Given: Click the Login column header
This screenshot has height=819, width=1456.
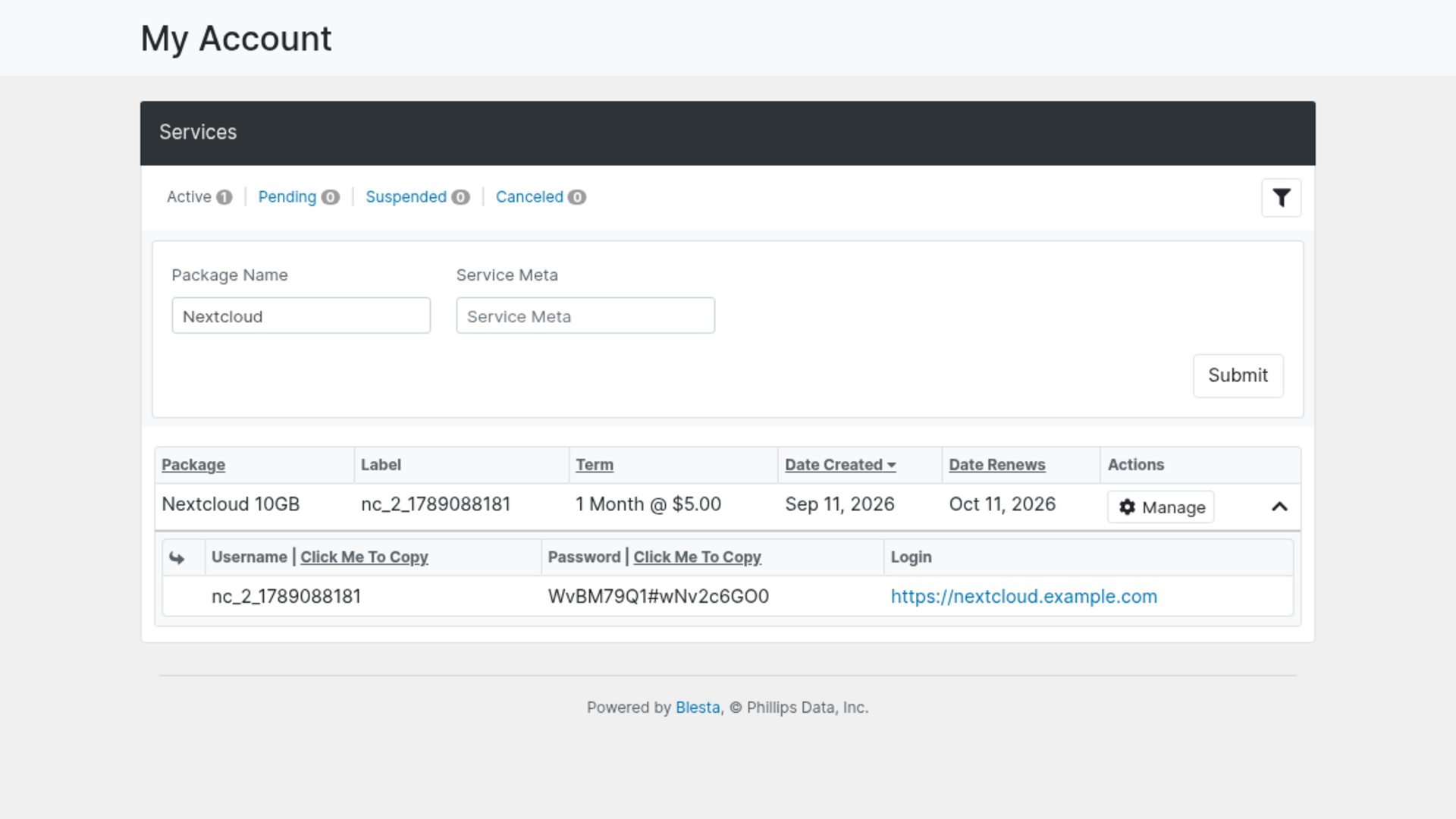Looking at the screenshot, I should tap(911, 557).
